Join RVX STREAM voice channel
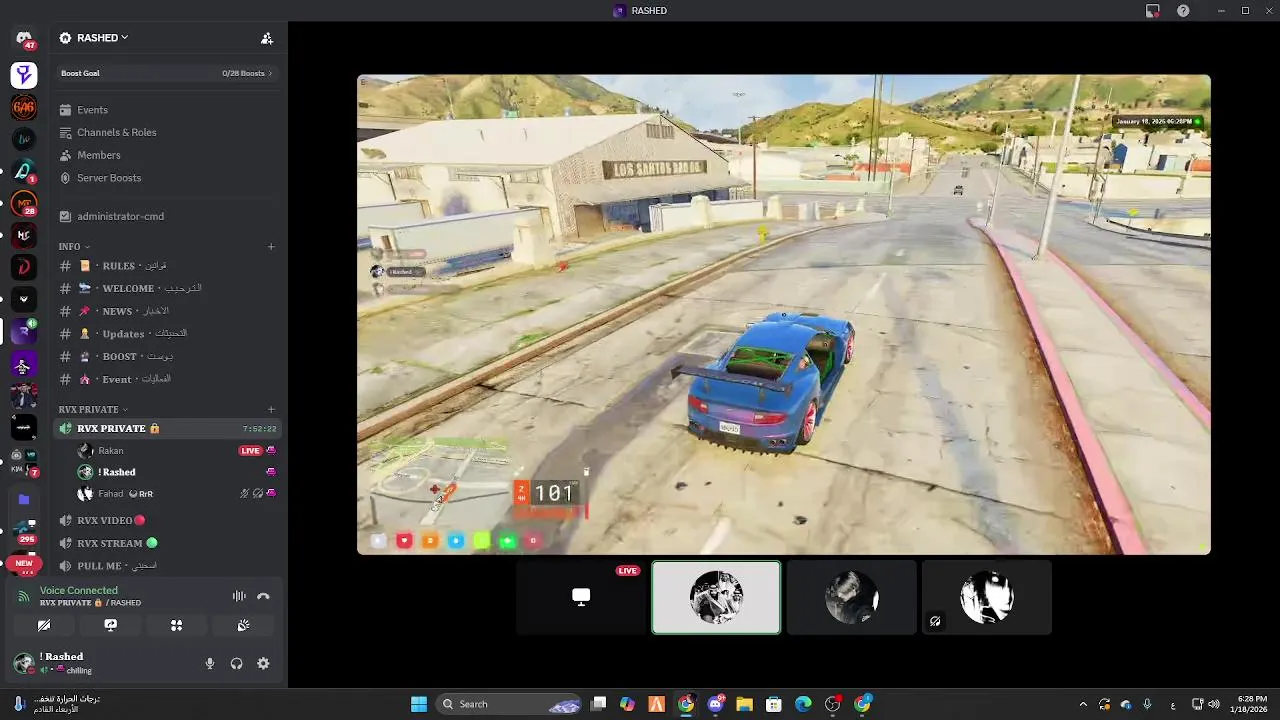 click(166, 543)
